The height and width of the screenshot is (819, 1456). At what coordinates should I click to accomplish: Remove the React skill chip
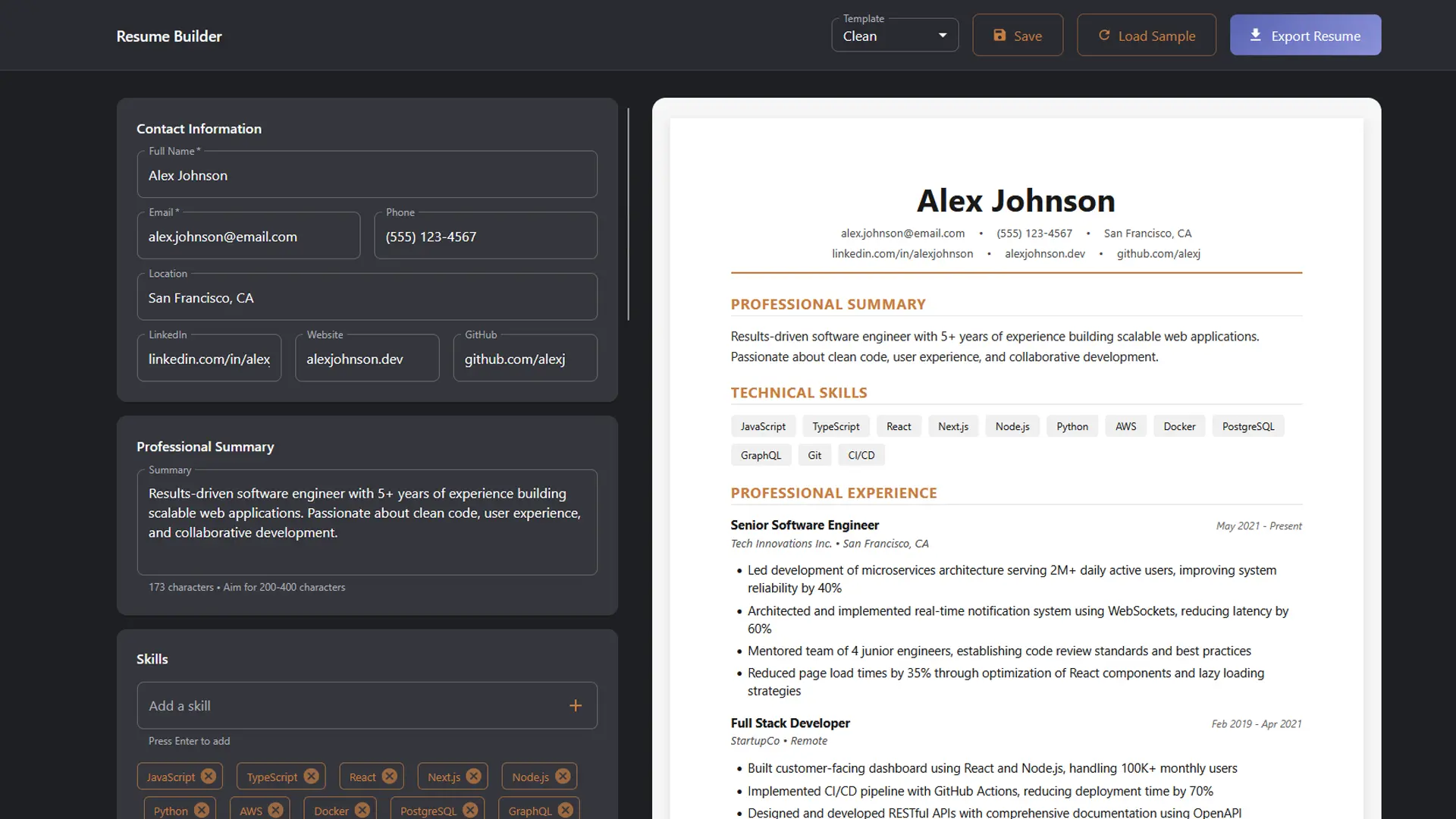pos(391,776)
